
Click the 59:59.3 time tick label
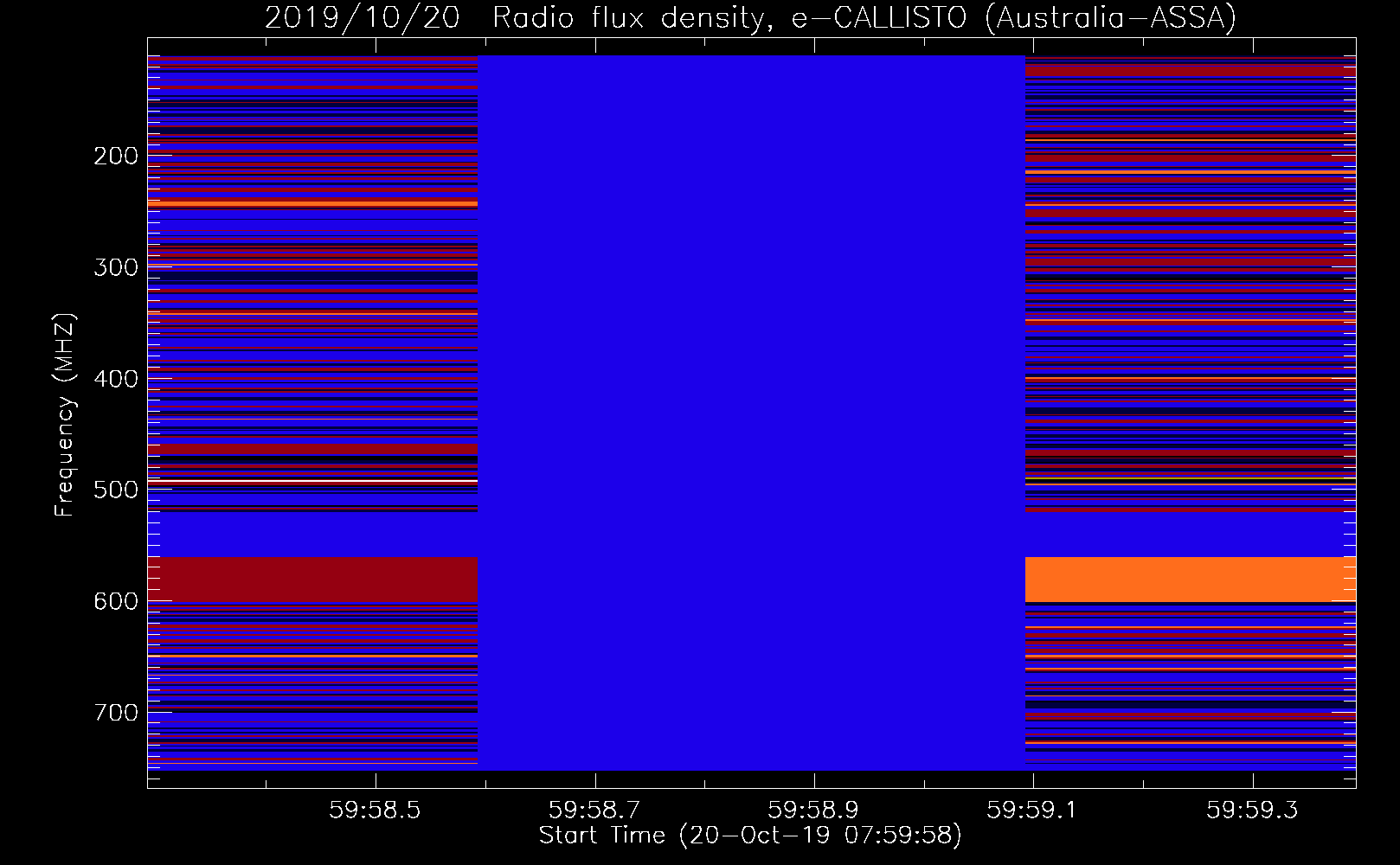pyautogui.click(x=1252, y=810)
